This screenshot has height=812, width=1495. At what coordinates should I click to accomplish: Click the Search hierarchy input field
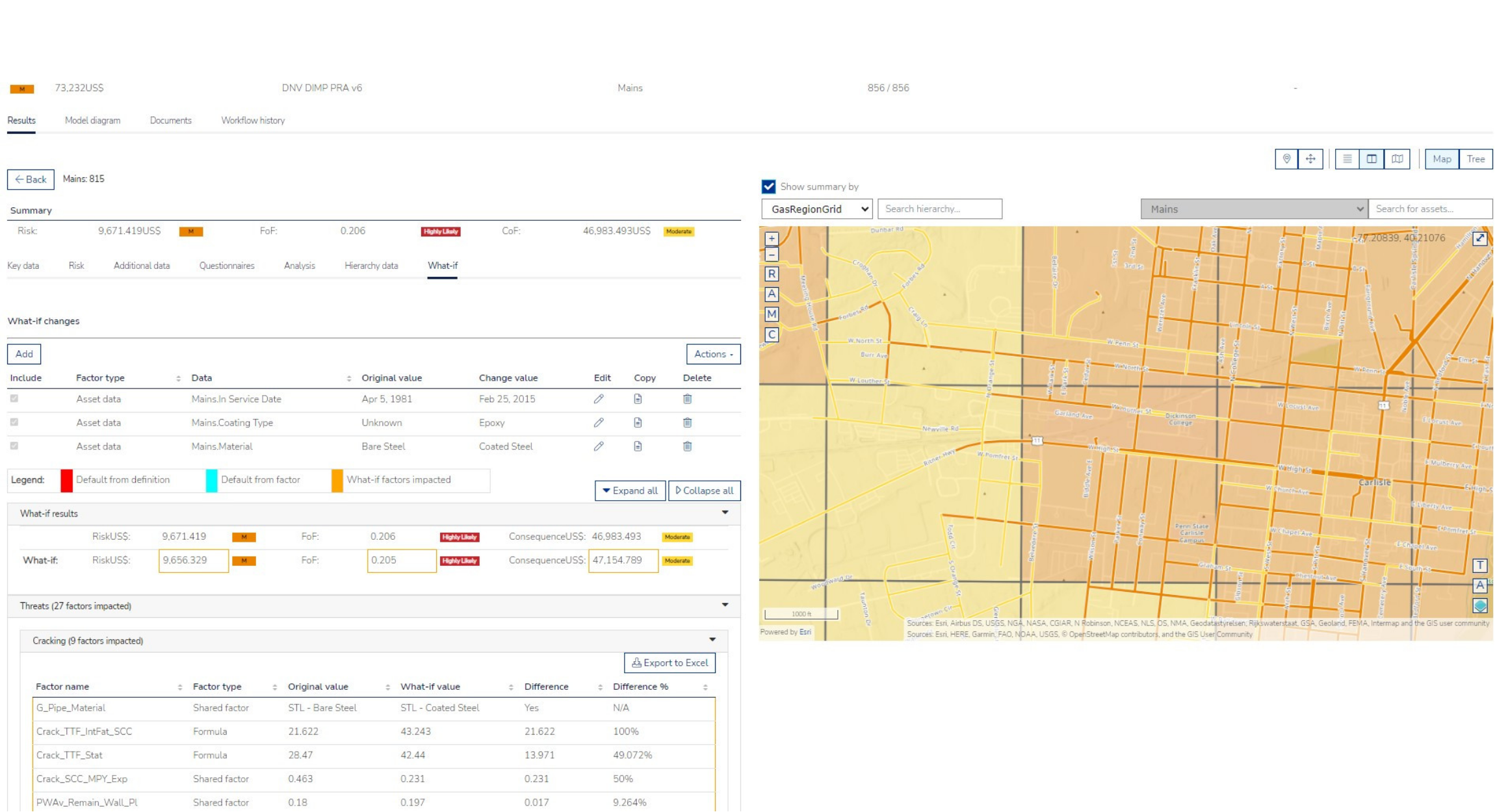point(939,209)
